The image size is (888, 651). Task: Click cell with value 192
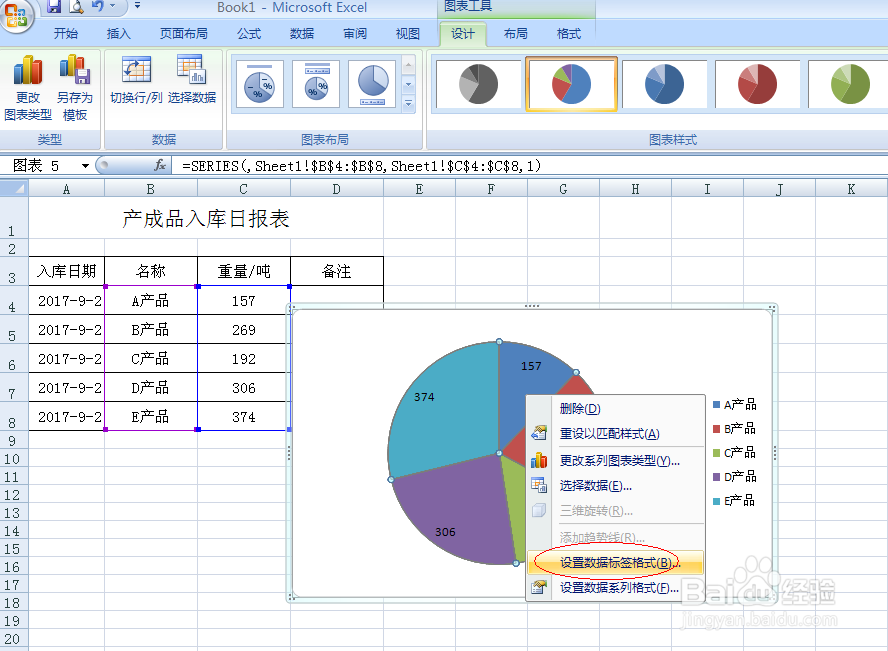(x=244, y=359)
